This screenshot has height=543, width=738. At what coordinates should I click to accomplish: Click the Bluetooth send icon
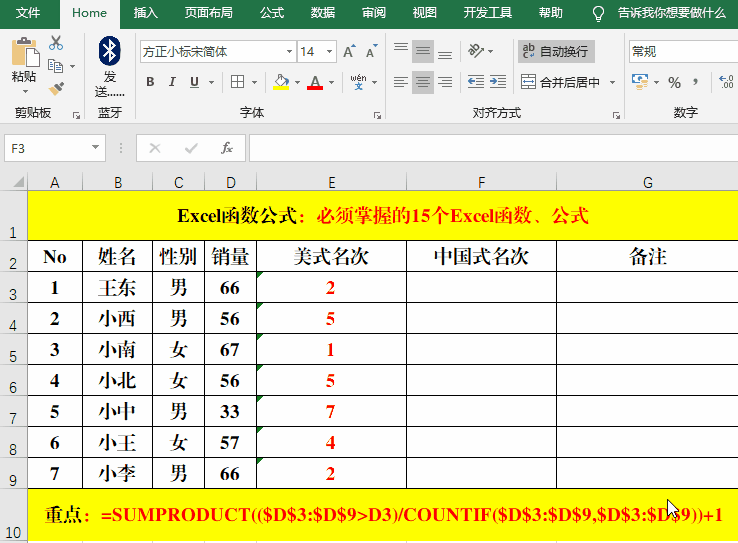(109, 50)
